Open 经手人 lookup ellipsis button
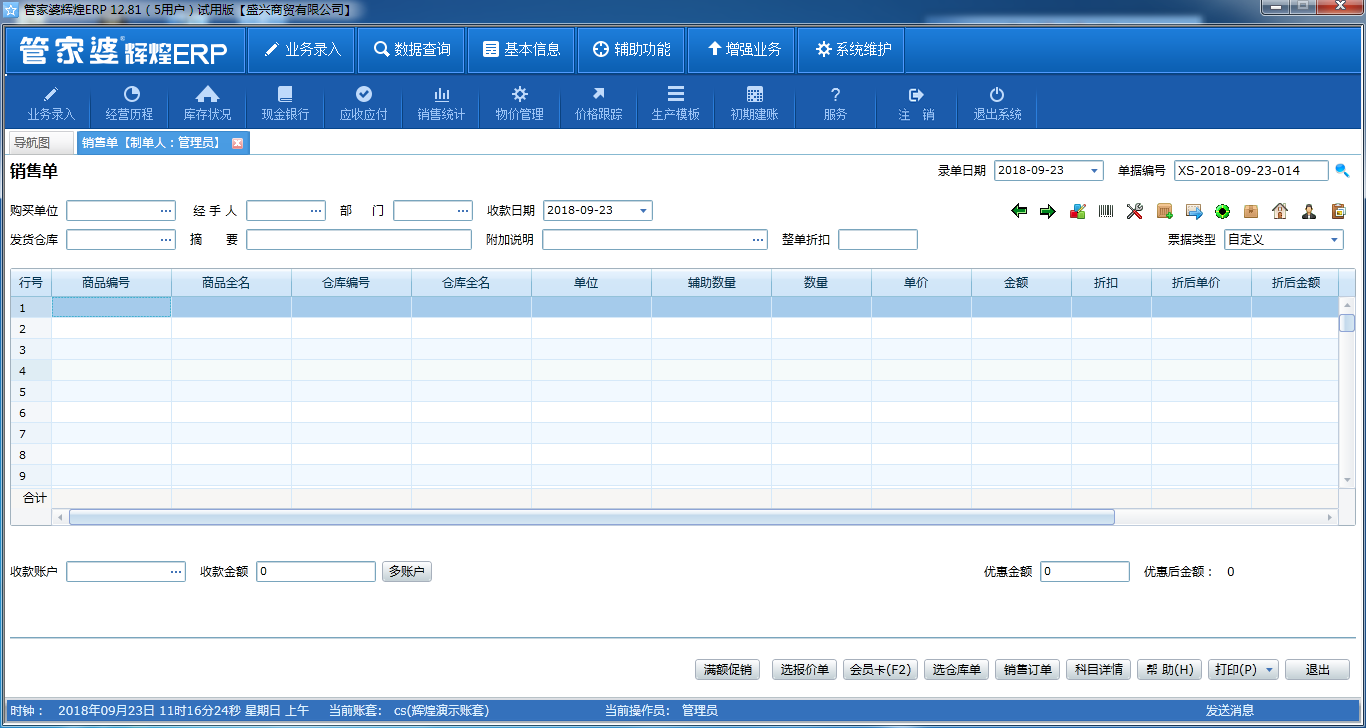This screenshot has width=1366, height=728. click(316, 211)
